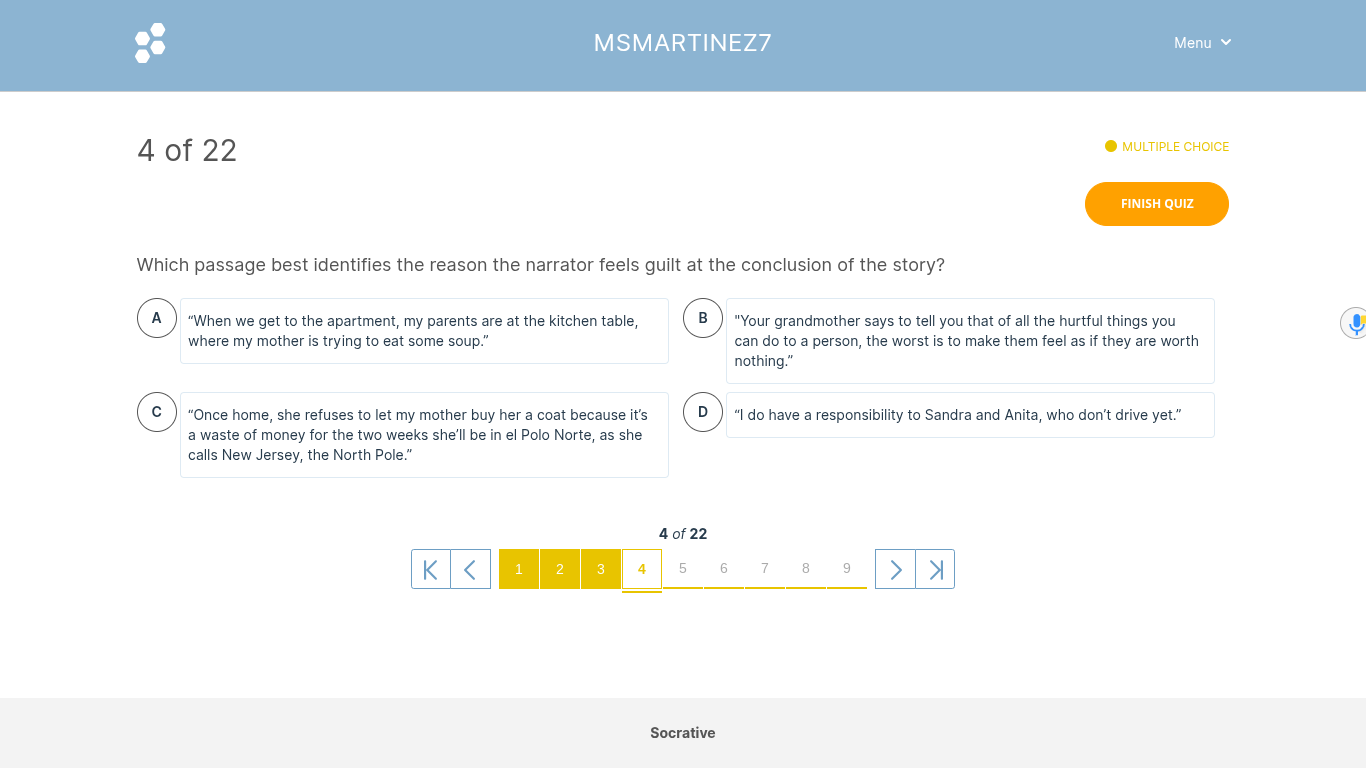Screen dimensions: 1366x768
Task: Open question 5 in pager
Action: pos(683,569)
